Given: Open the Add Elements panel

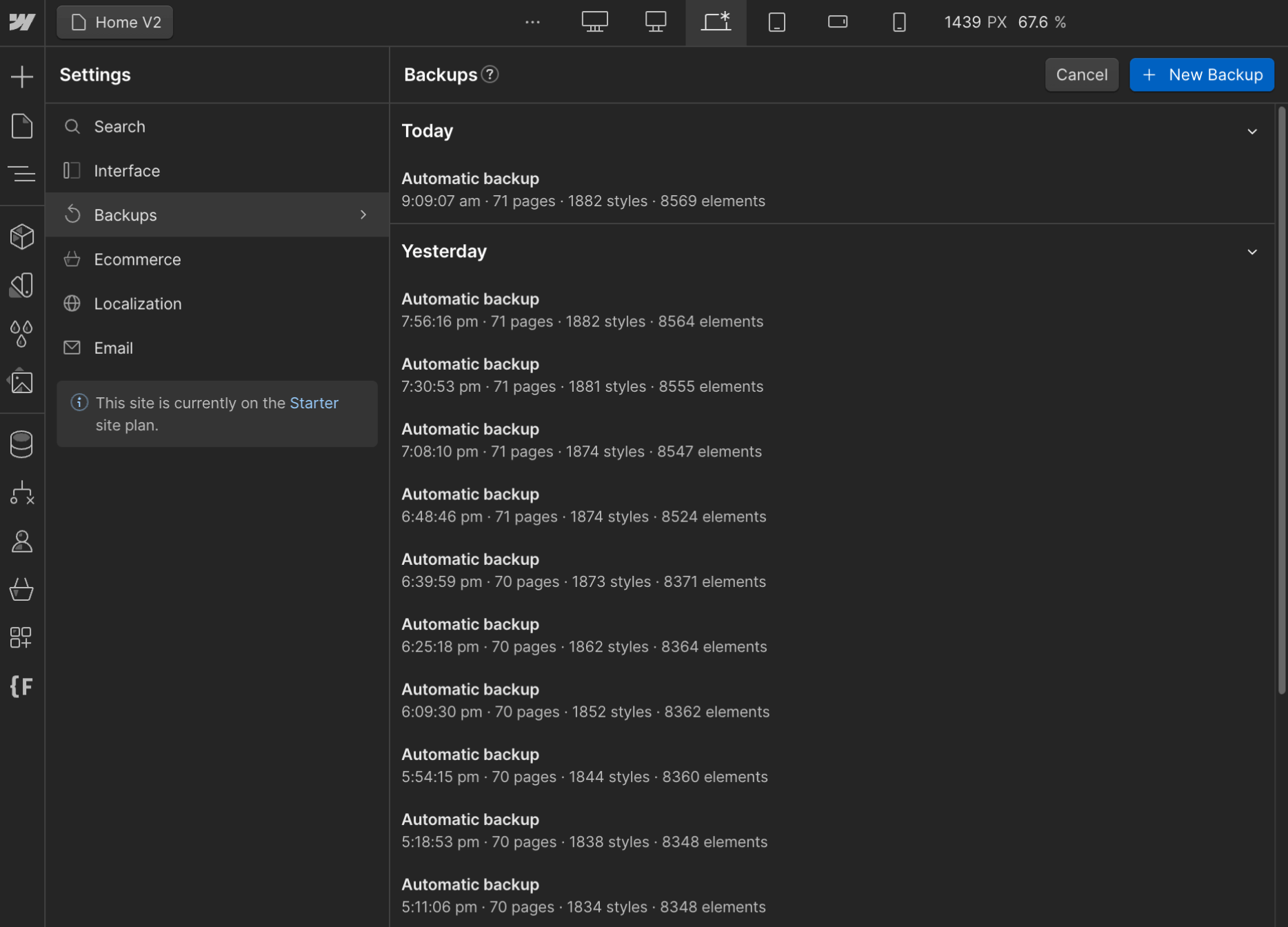Looking at the screenshot, I should coord(23,76).
